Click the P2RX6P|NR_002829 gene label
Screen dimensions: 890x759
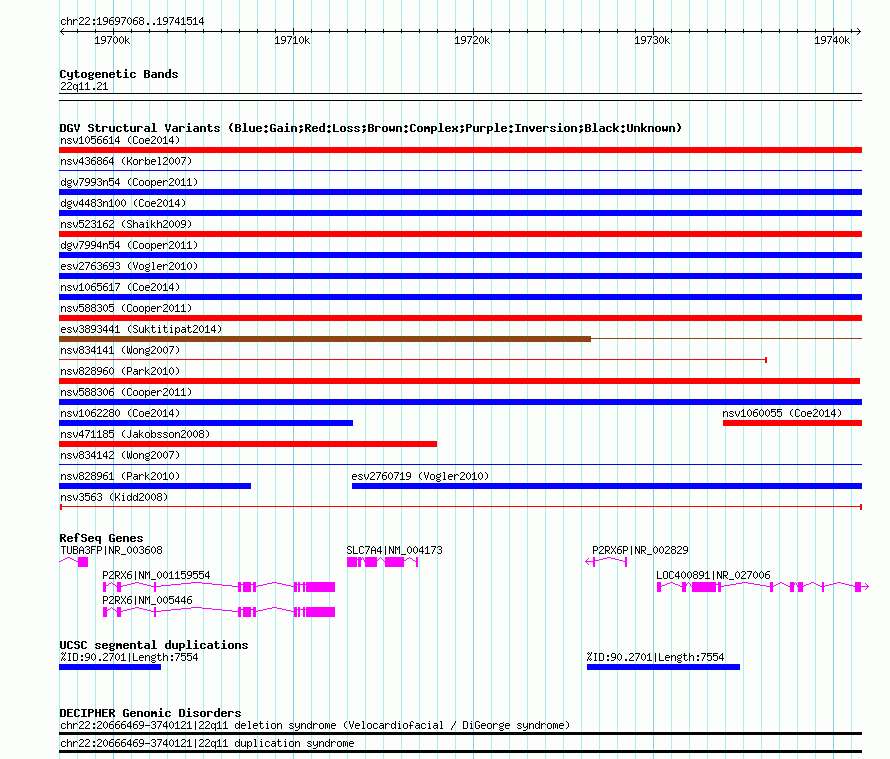pyautogui.click(x=640, y=550)
